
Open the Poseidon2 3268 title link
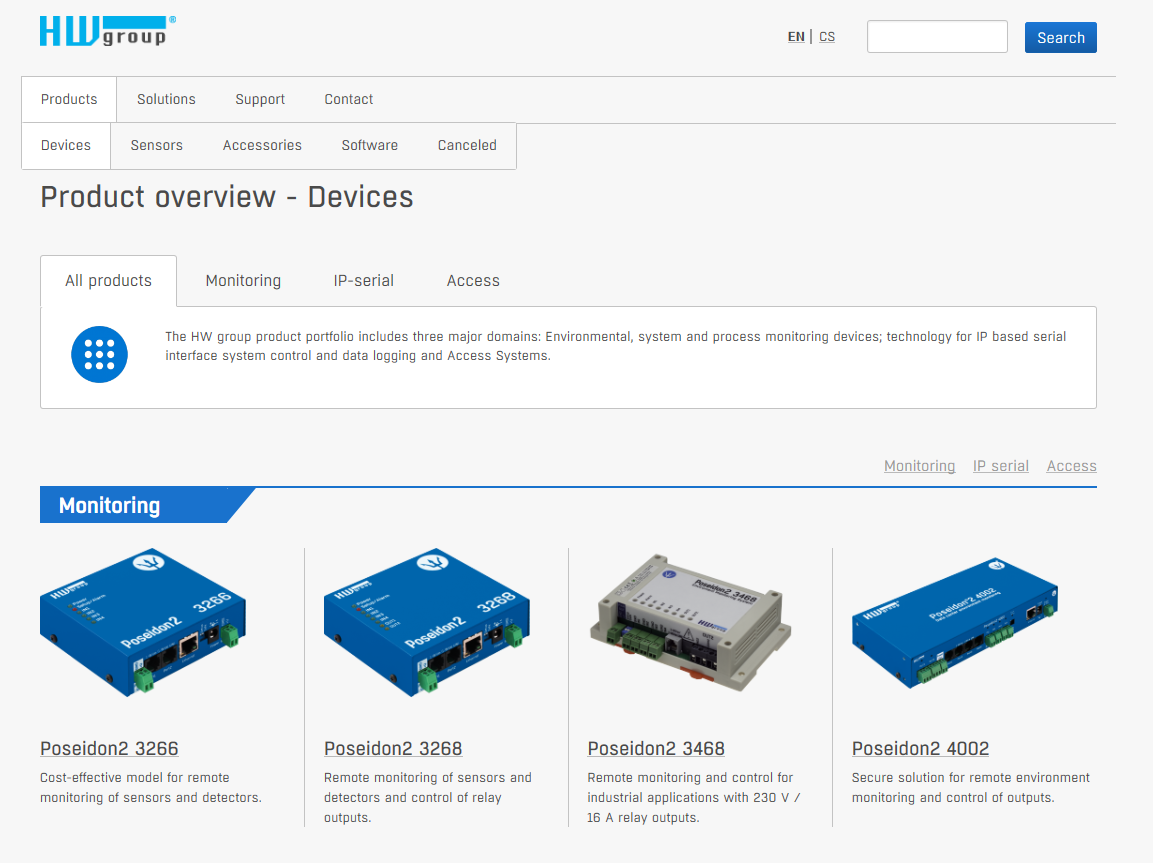[x=393, y=748]
